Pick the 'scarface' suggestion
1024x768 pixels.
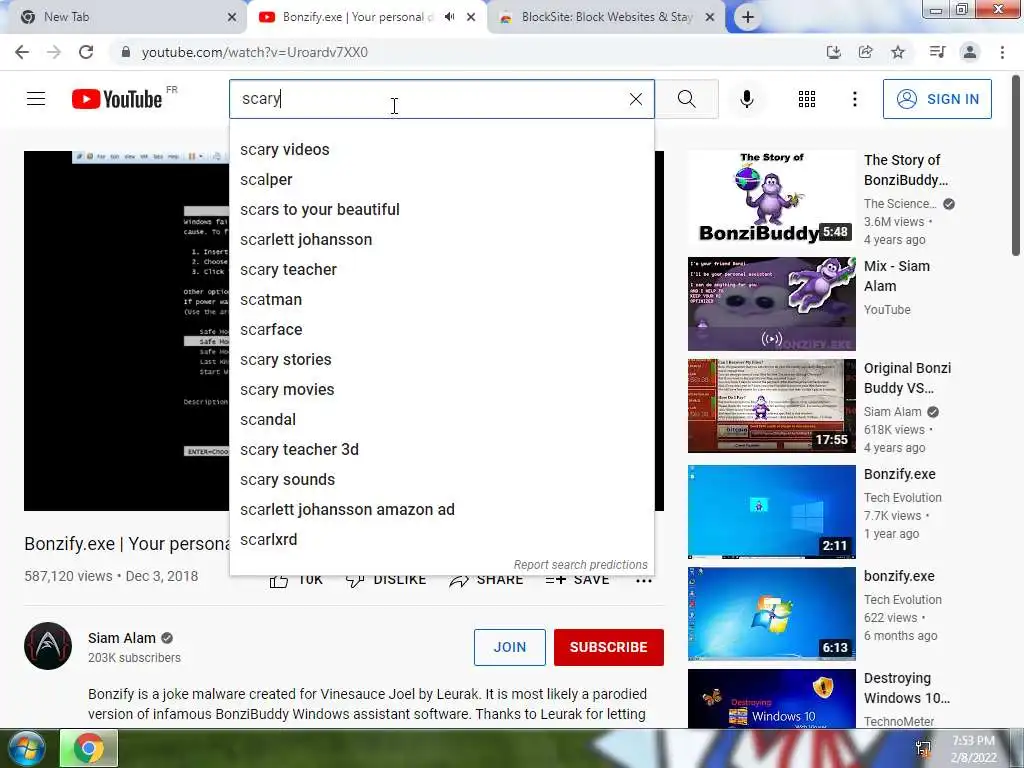pos(441,330)
